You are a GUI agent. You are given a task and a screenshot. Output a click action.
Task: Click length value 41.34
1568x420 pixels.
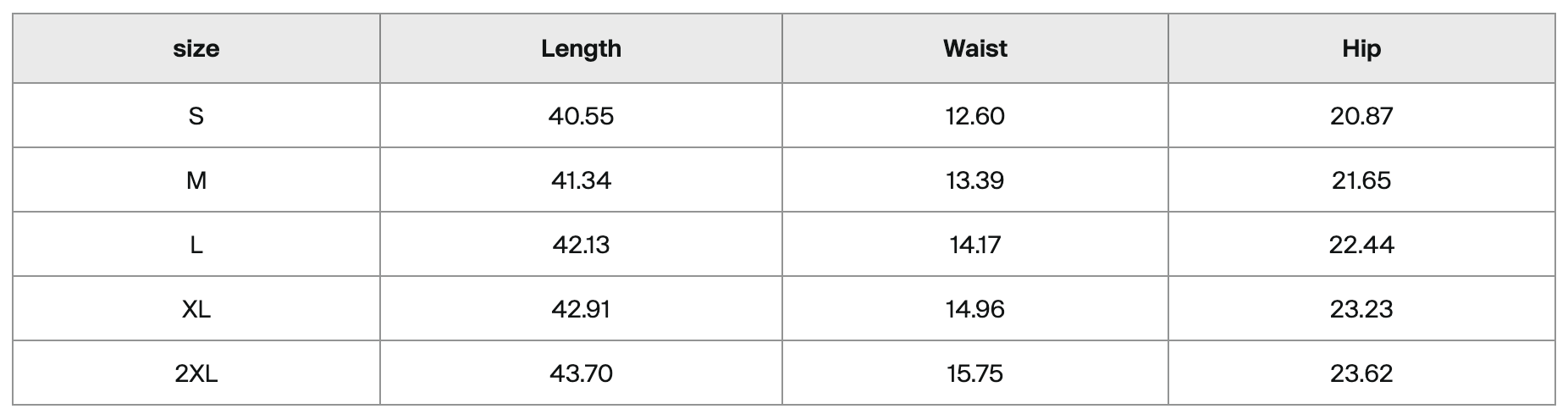click(581, 180)
